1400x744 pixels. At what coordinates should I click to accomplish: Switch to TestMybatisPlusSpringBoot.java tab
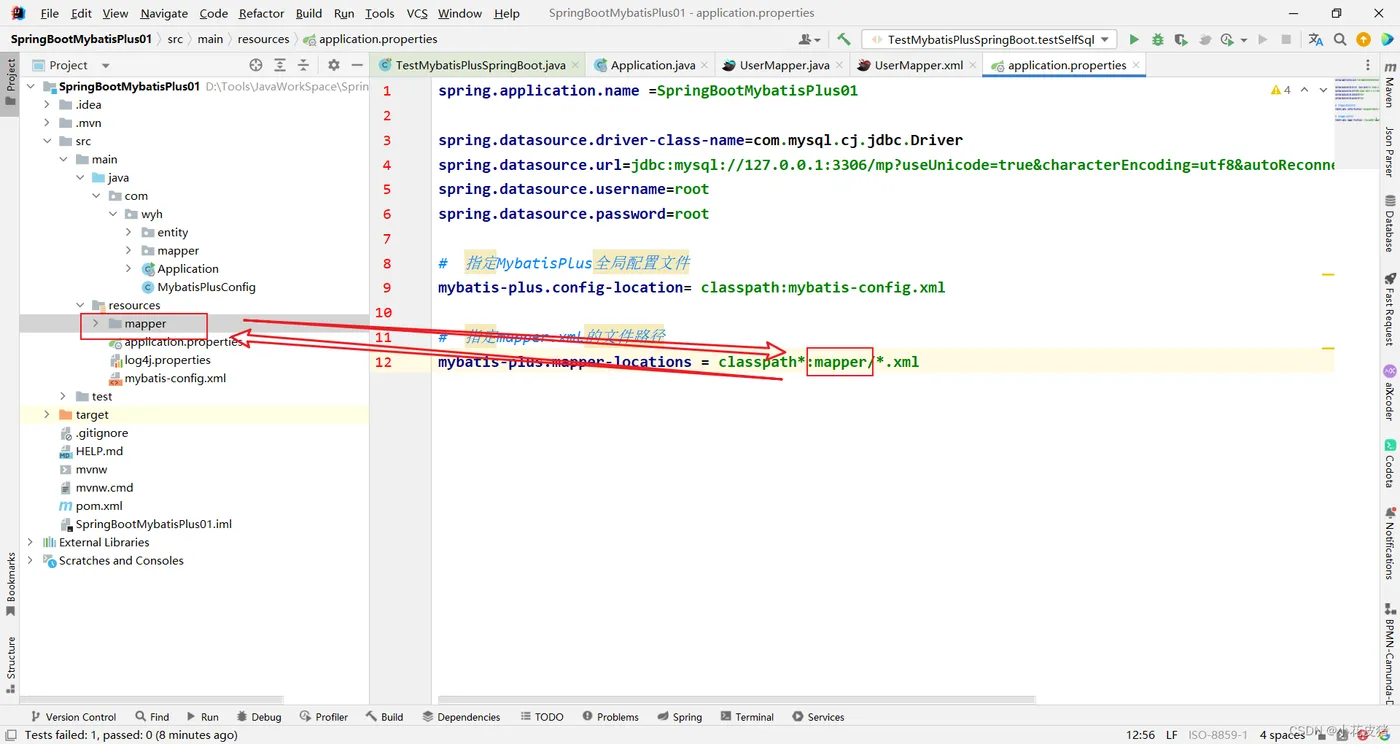480,65
